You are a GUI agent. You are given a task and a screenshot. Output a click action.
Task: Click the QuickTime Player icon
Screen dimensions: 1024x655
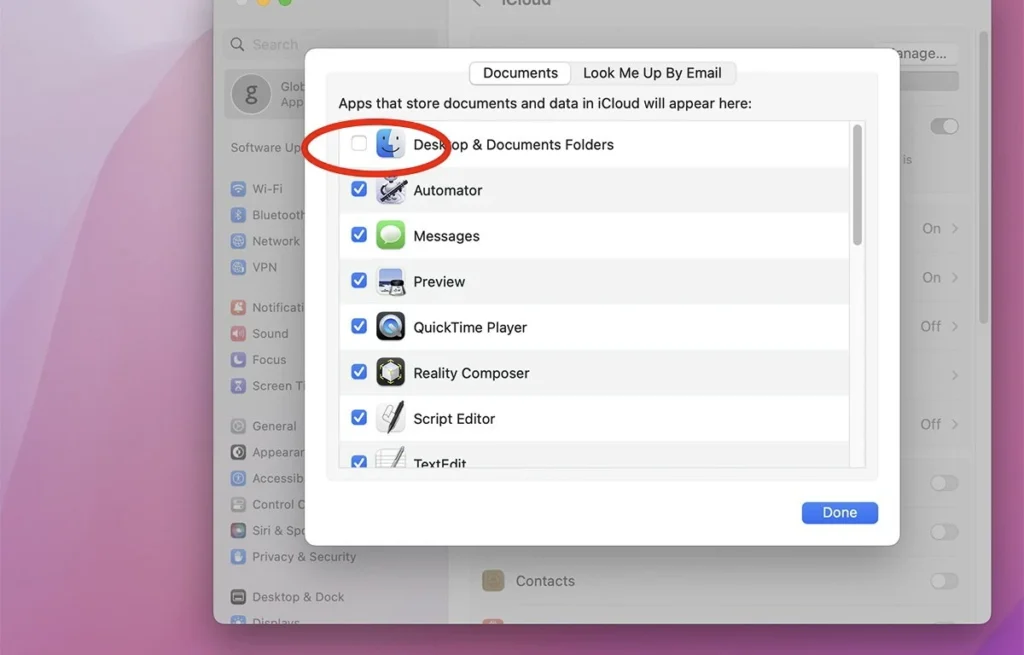pyautogui.click(x=391, y=327)
